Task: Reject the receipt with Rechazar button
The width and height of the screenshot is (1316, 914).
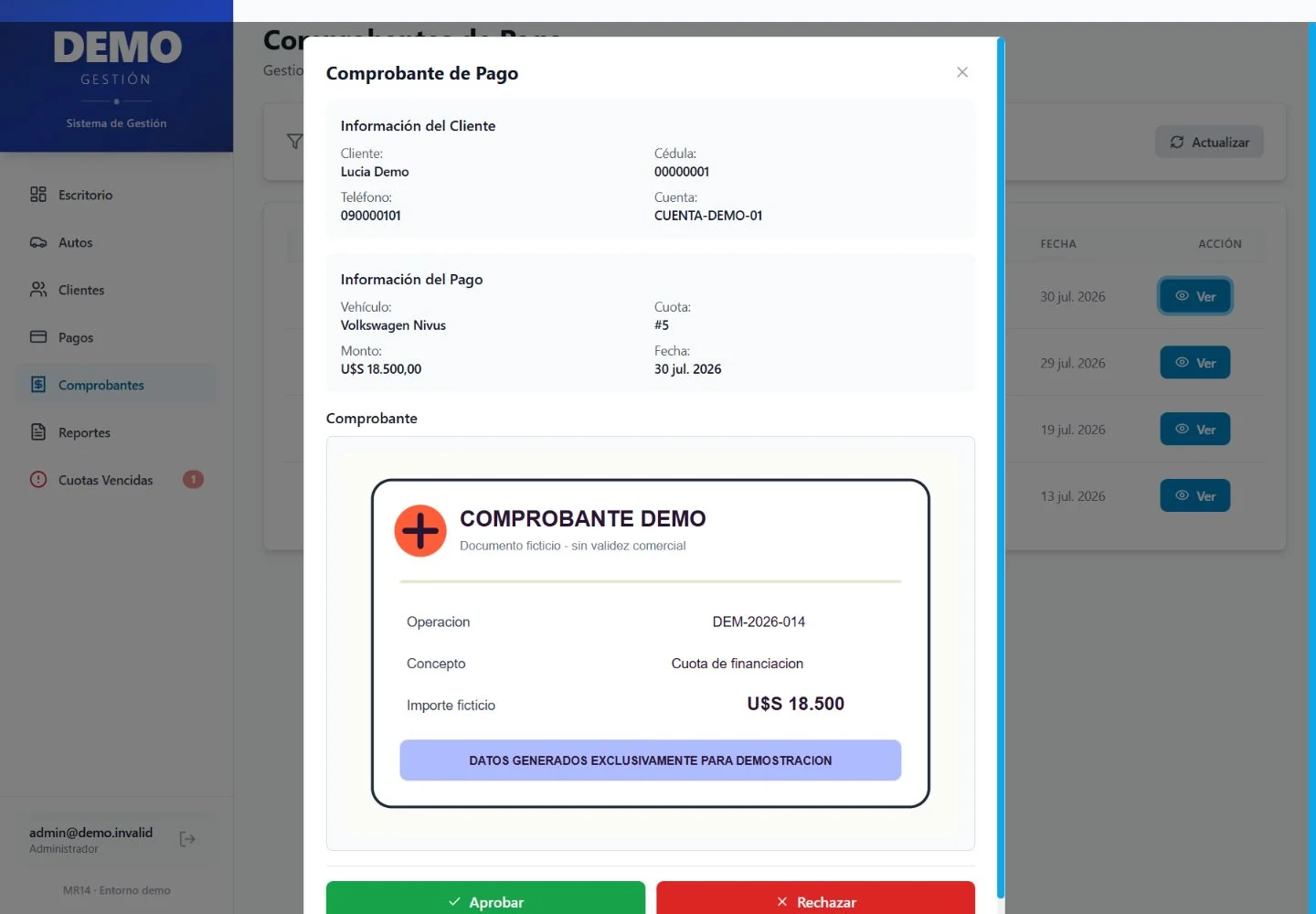Action: 815,900
